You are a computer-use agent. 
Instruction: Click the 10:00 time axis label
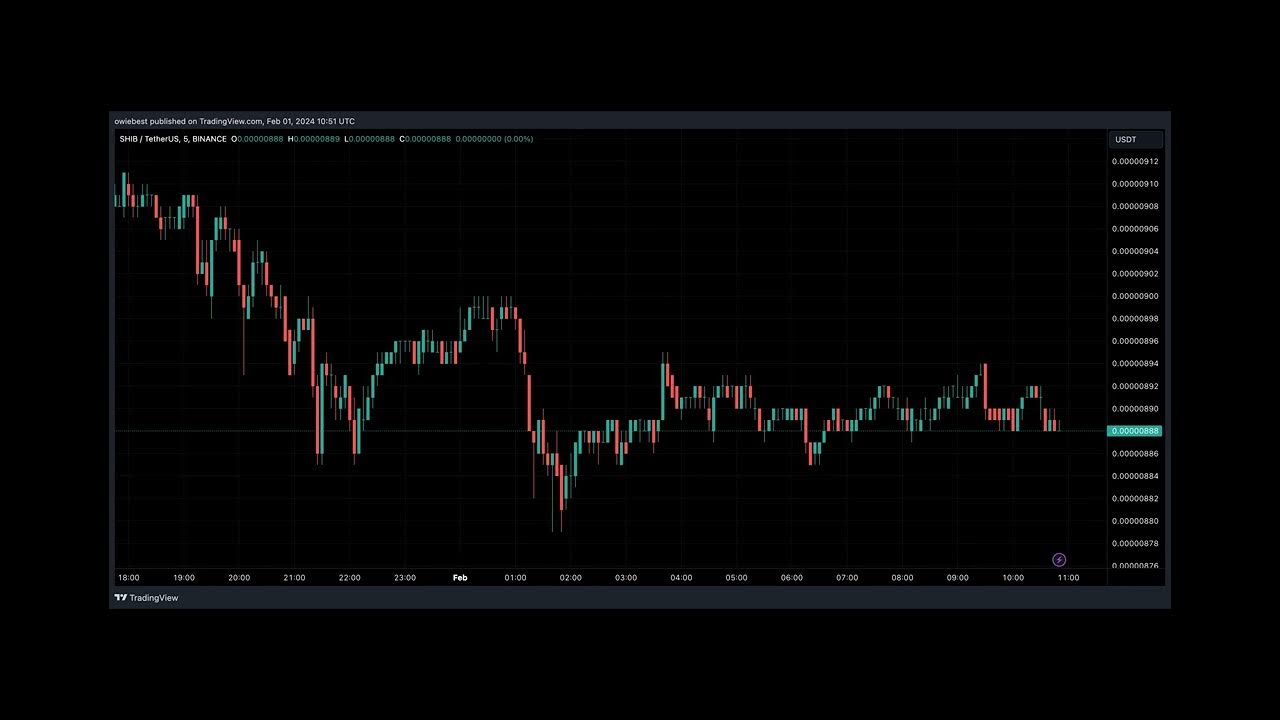coord(1013,578)
